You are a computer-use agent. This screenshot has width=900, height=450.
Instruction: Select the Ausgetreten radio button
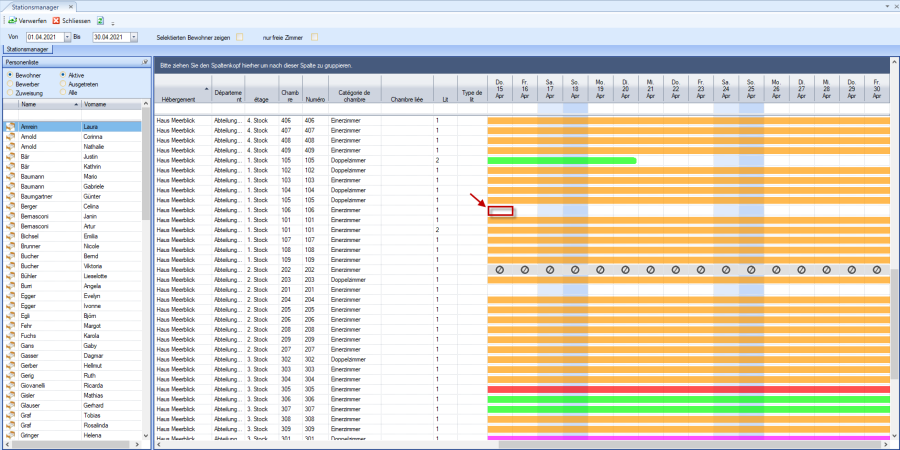(63, 84)
